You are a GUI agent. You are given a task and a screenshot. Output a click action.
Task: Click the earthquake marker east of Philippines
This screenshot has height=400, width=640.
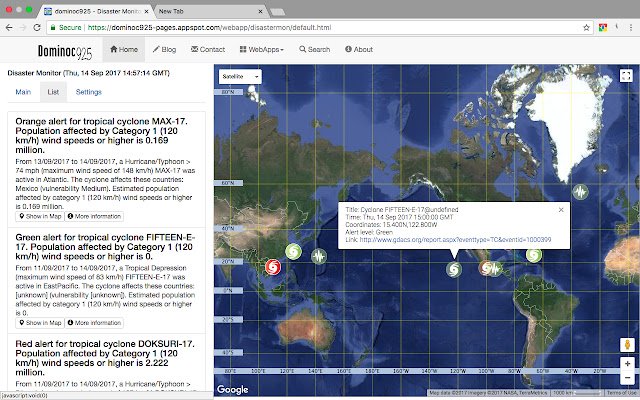(x=319, y=256)
